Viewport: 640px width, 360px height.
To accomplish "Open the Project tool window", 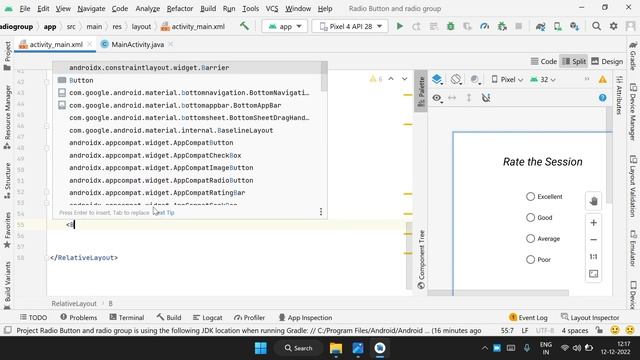I will click(x=7, y=56).
